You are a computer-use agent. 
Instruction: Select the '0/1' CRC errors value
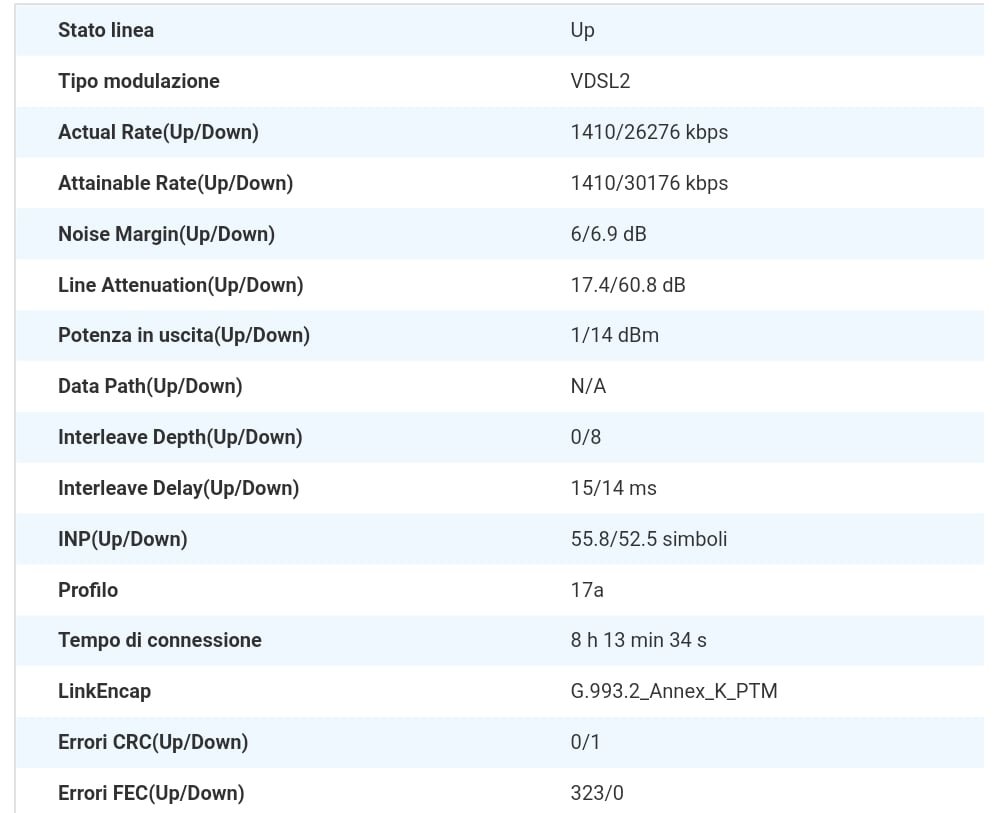pyautogui.click(x=585, y=742)
